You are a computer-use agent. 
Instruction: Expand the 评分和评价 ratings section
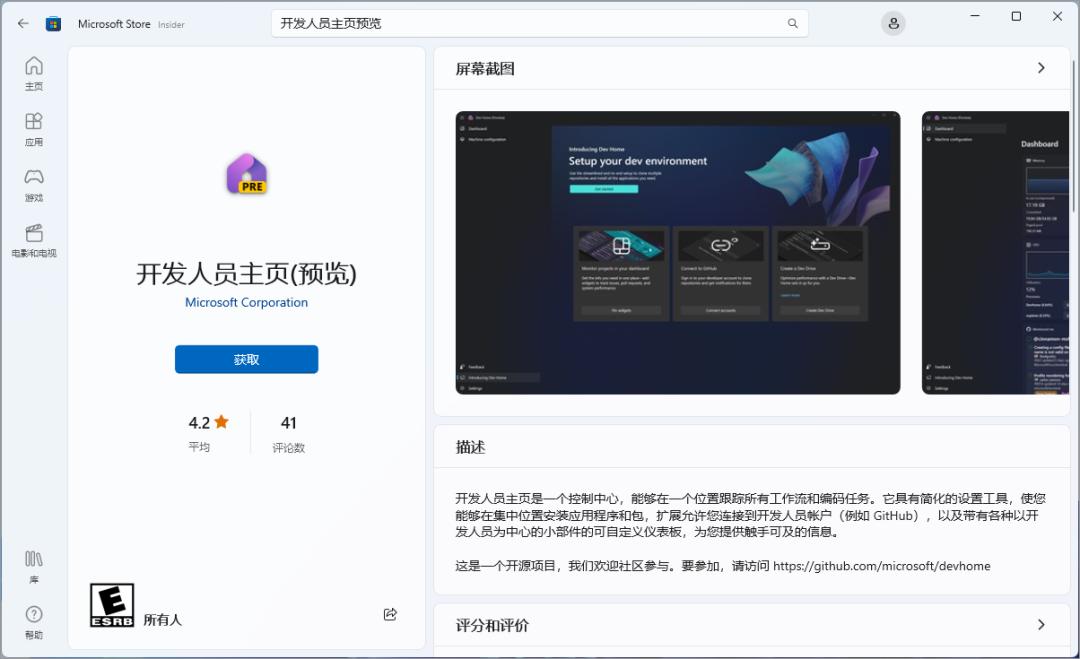tap(1040, 624)
